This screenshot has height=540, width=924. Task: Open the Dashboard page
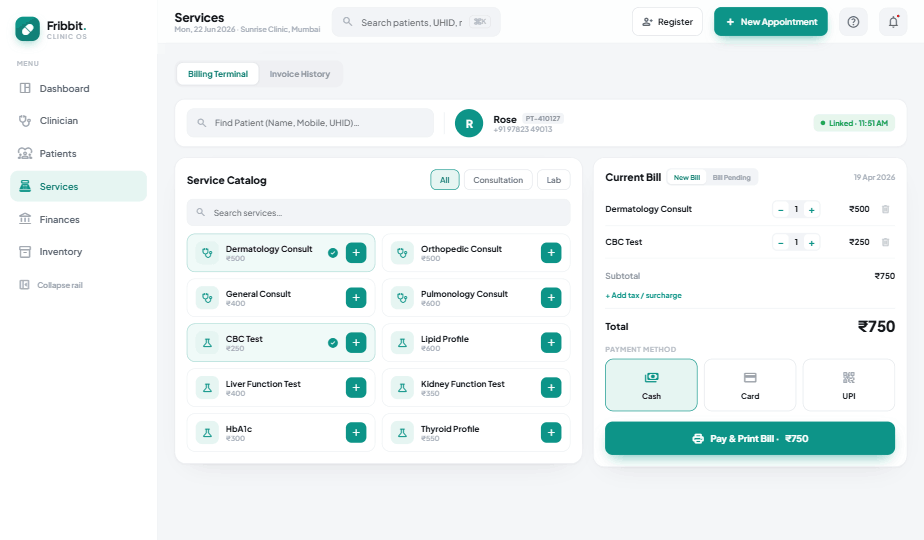click(78, 88)
